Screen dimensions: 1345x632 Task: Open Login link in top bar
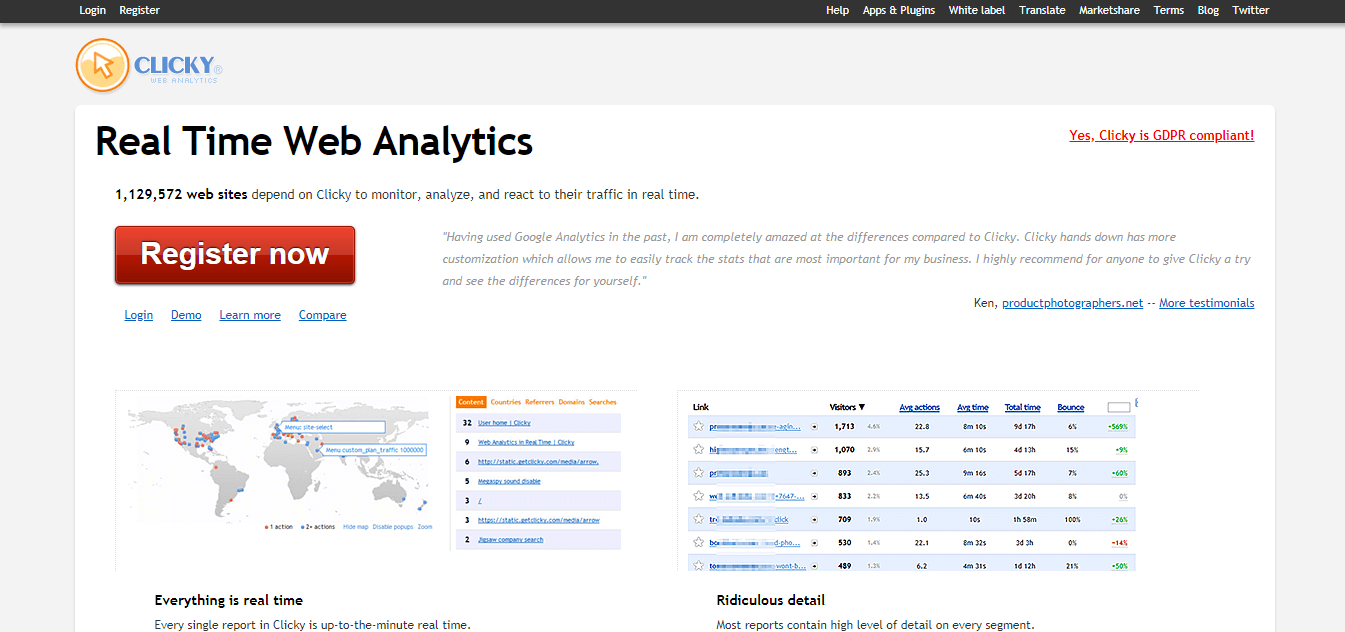[92, 10]
